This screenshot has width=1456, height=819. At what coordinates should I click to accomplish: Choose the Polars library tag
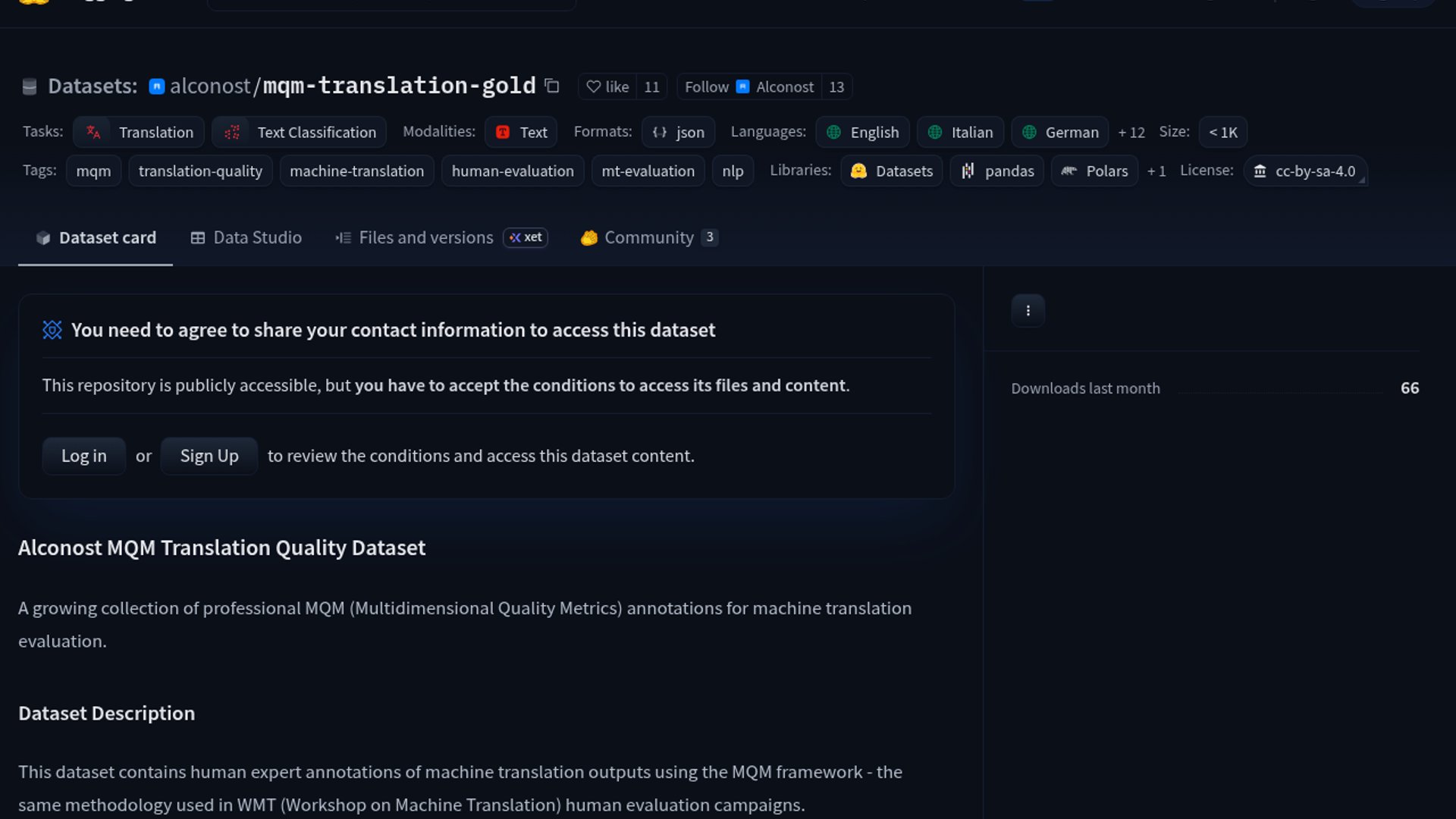point(1094,171)
